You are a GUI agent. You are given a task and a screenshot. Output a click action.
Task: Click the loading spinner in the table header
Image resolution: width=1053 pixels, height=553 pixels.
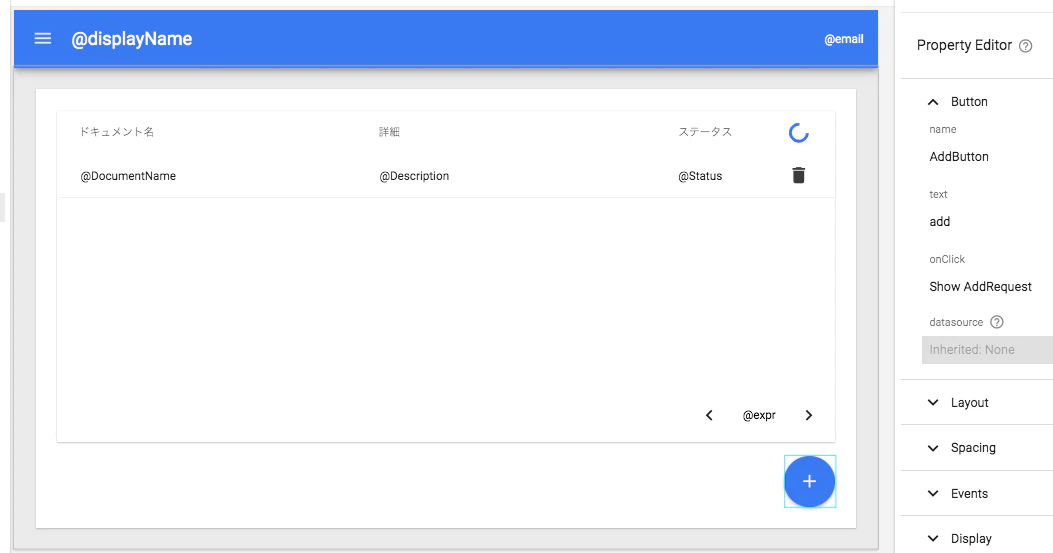tap(798, 132)
